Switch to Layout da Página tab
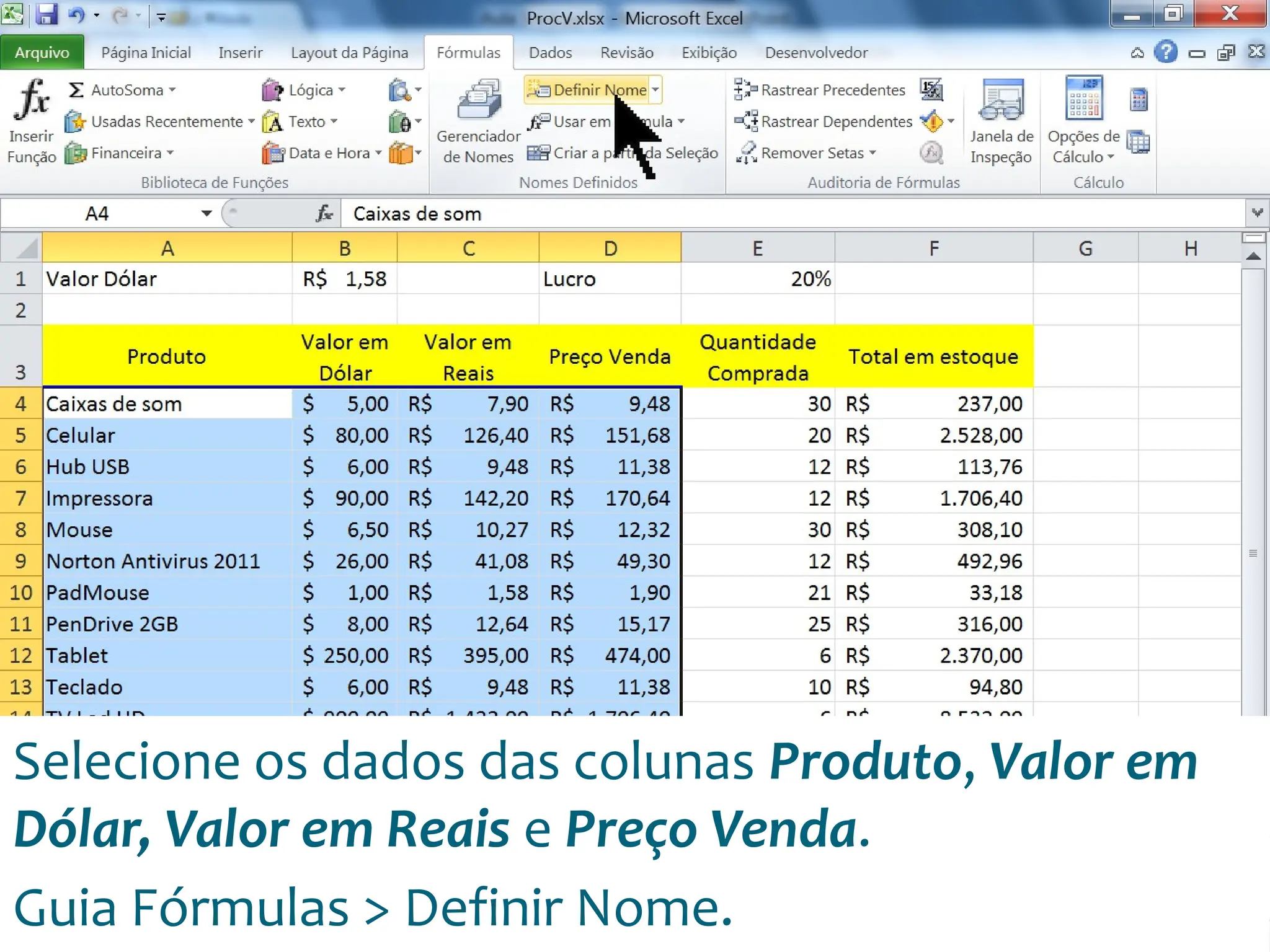 349,53
